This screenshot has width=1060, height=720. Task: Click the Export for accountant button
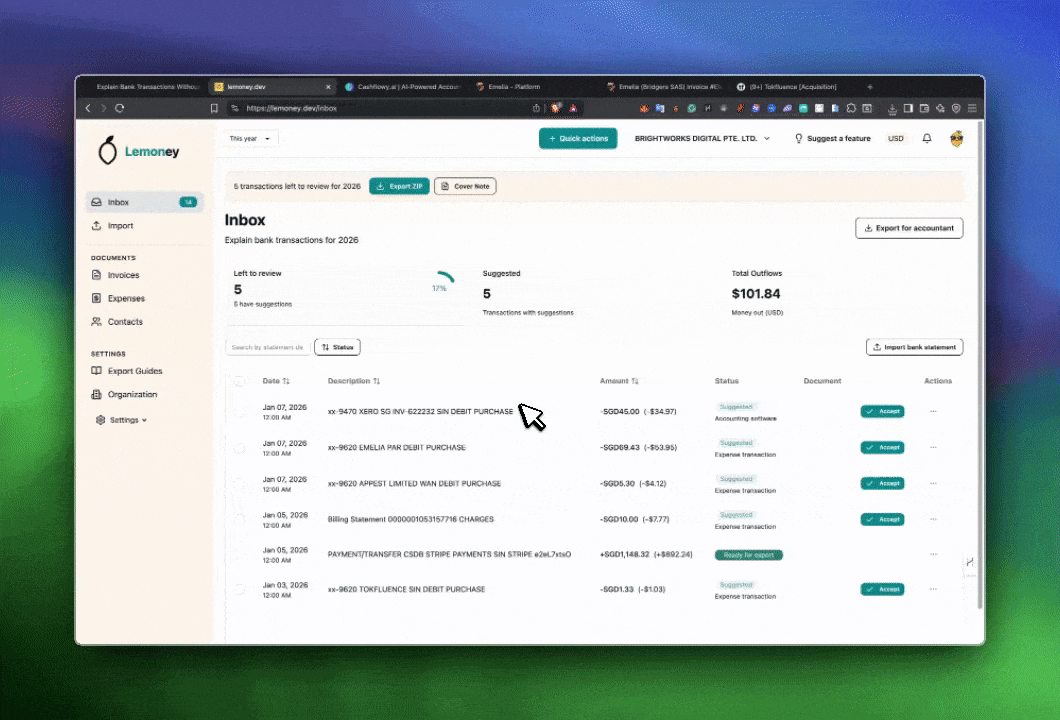(909, 228)
